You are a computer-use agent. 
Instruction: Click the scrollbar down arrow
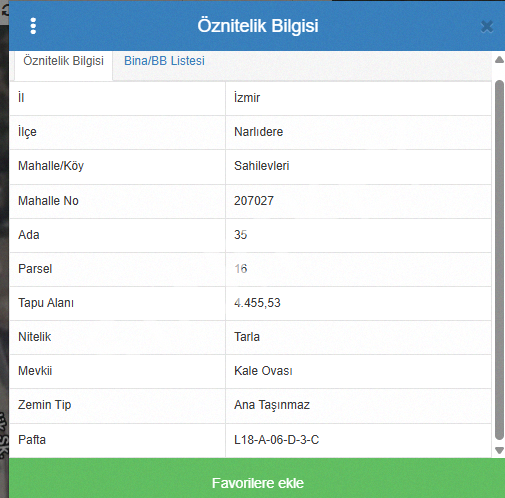click(x=499, y=450)
